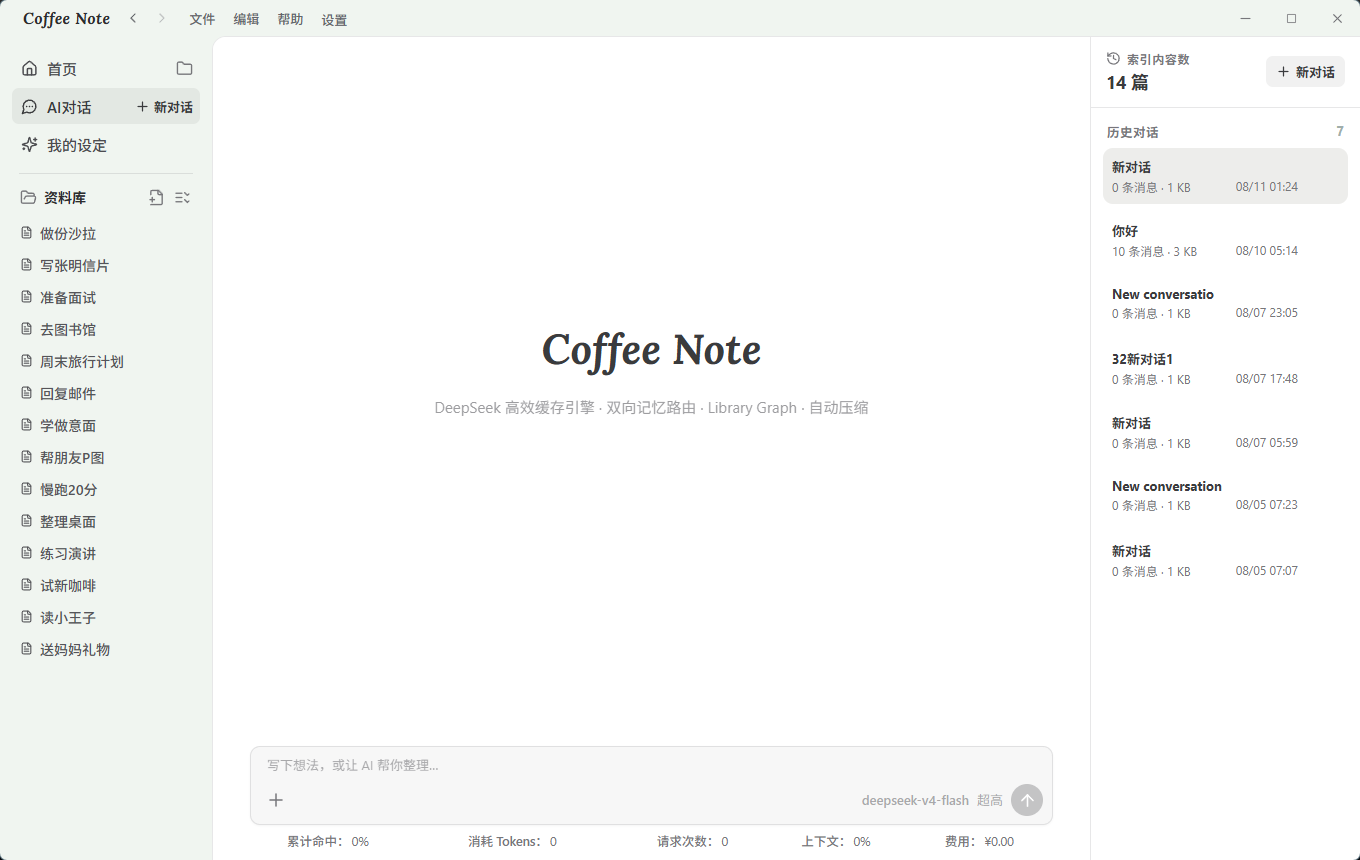Go back with the left arrow
1360x860 pixels.
pyautogui.click(x=133, y=18)
